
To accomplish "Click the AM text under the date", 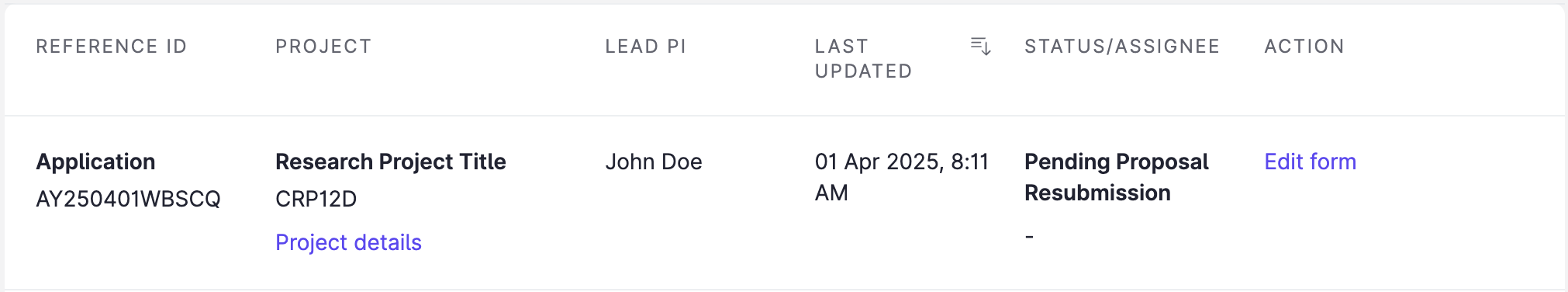I will (x=831, y=193).
